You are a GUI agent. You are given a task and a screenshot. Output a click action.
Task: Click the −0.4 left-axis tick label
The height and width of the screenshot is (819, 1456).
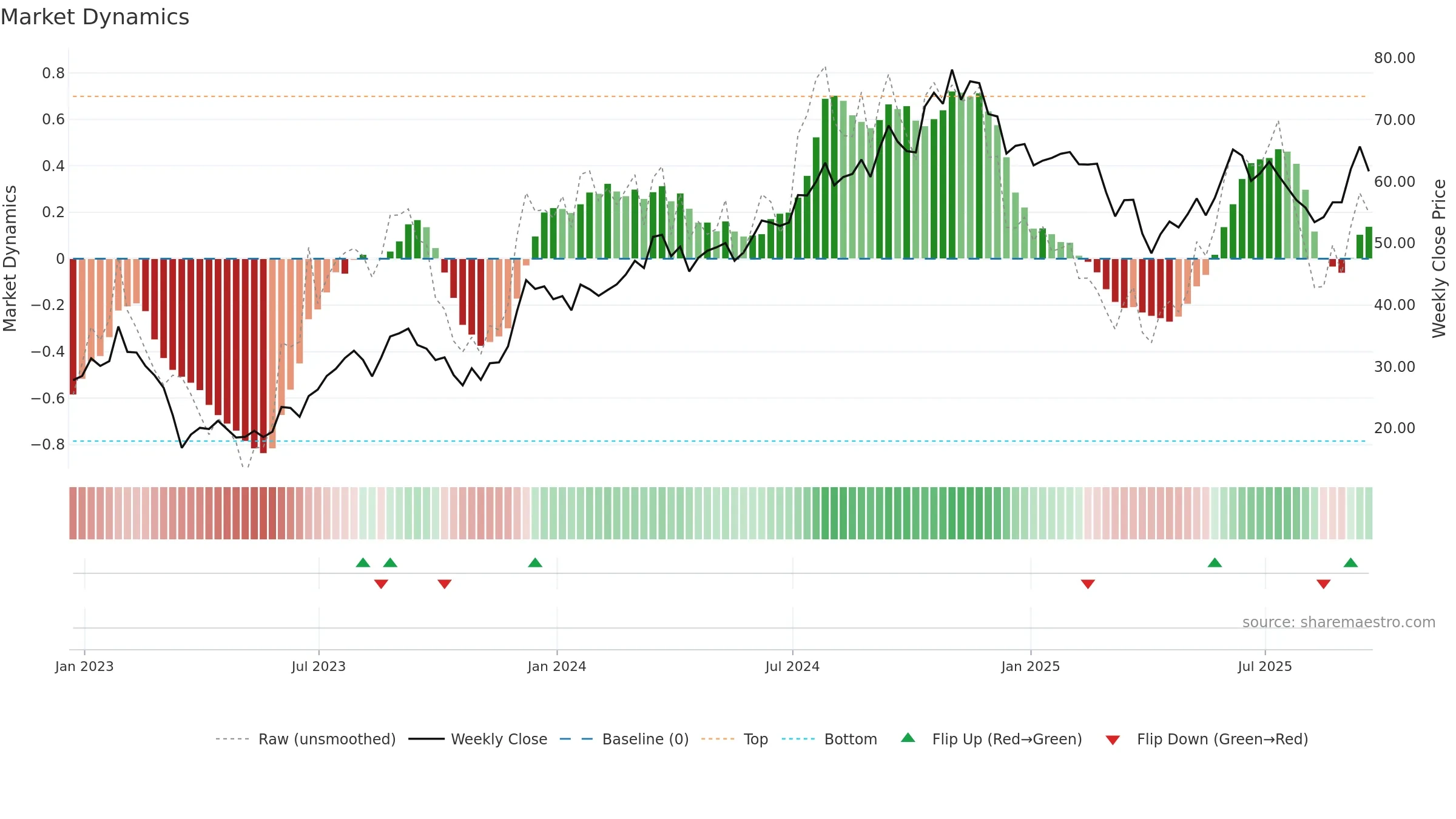pyautogui.click(x=48, y=352)
